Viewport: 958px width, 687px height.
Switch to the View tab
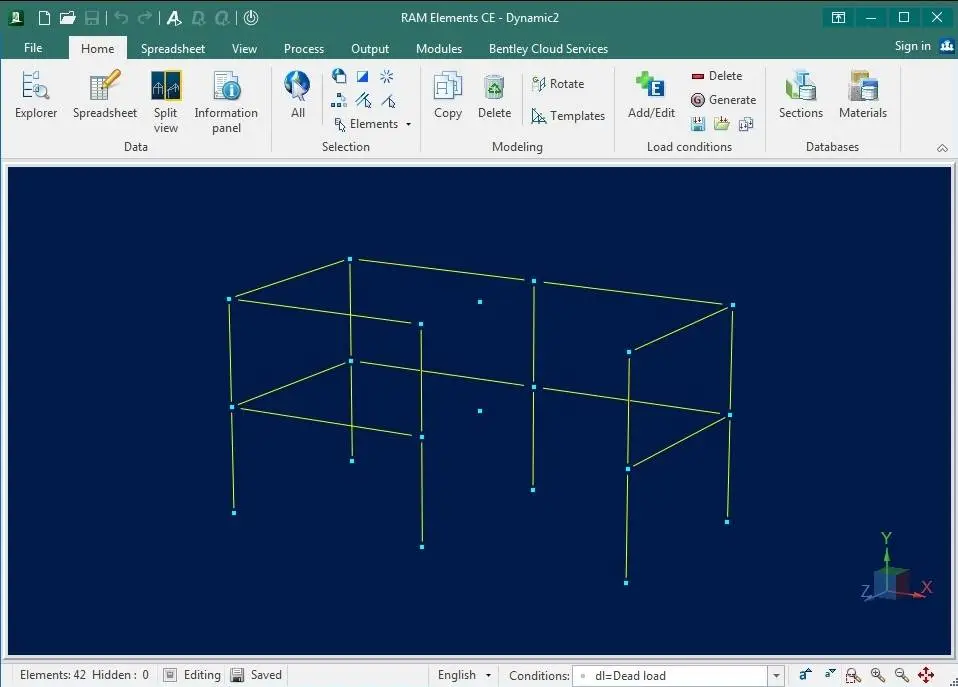click(x=244, y=48)
